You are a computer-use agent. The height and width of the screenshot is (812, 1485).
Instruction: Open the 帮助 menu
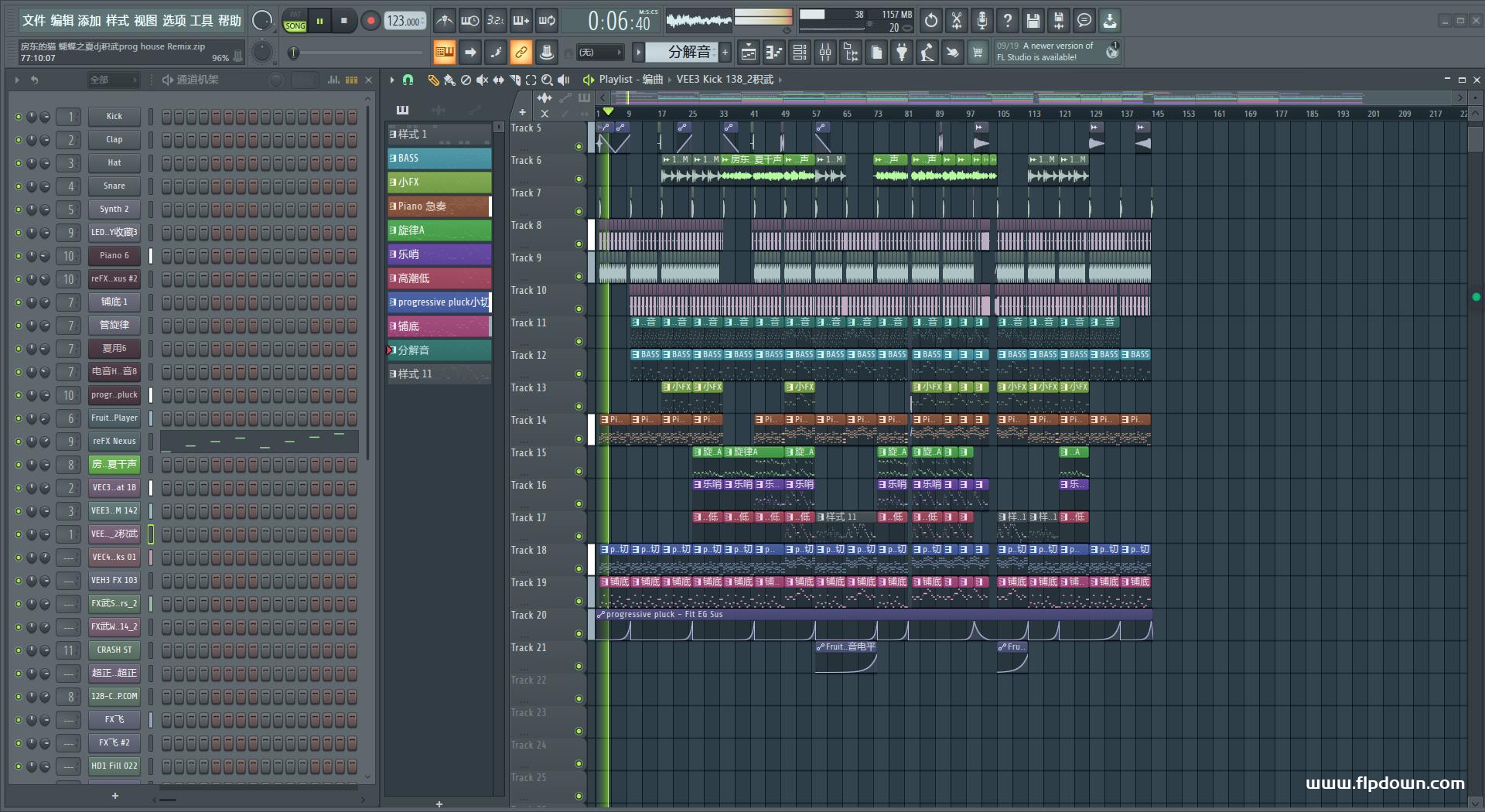point(229,21)
